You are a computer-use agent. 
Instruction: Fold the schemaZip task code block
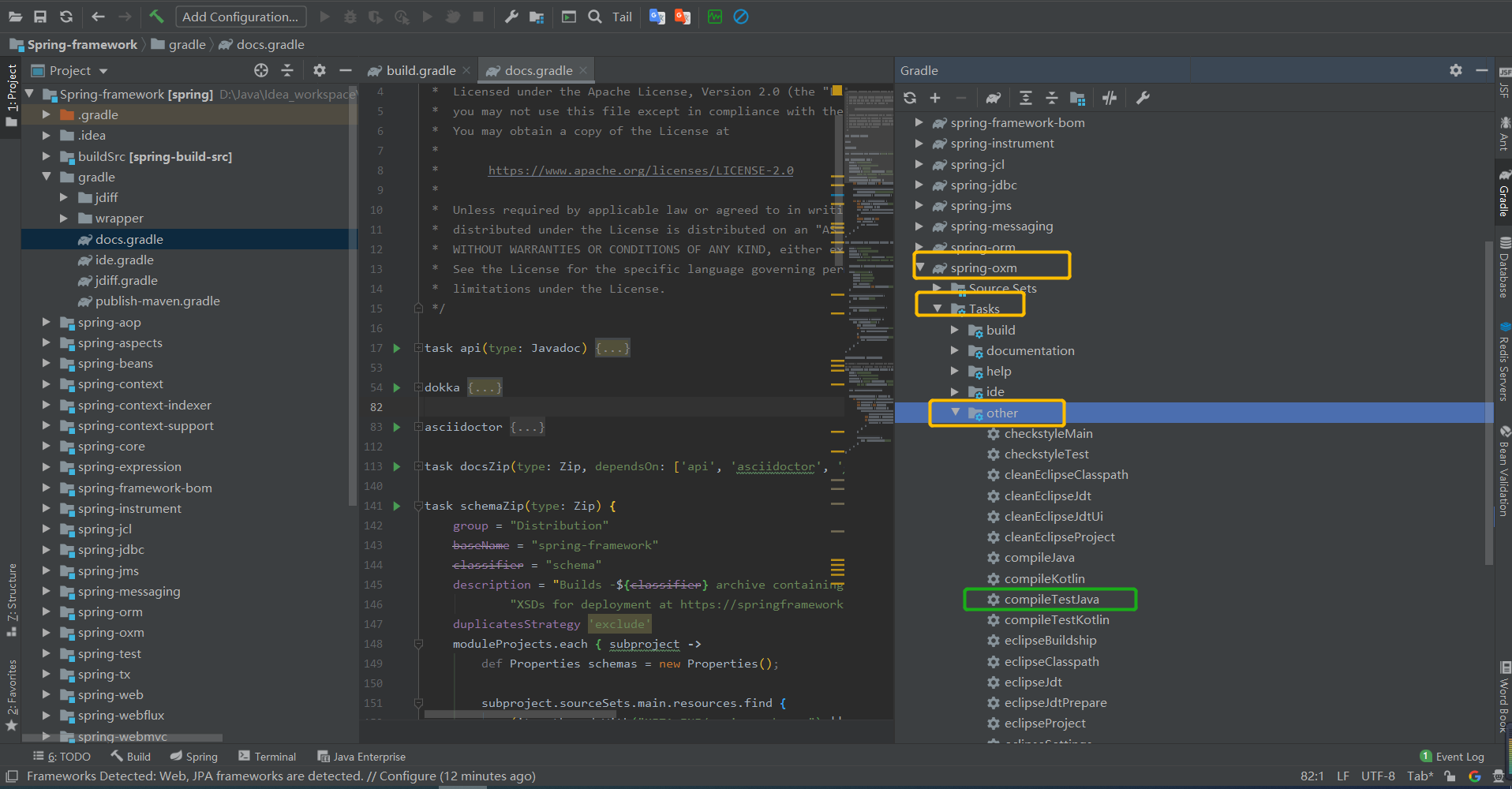419,506
